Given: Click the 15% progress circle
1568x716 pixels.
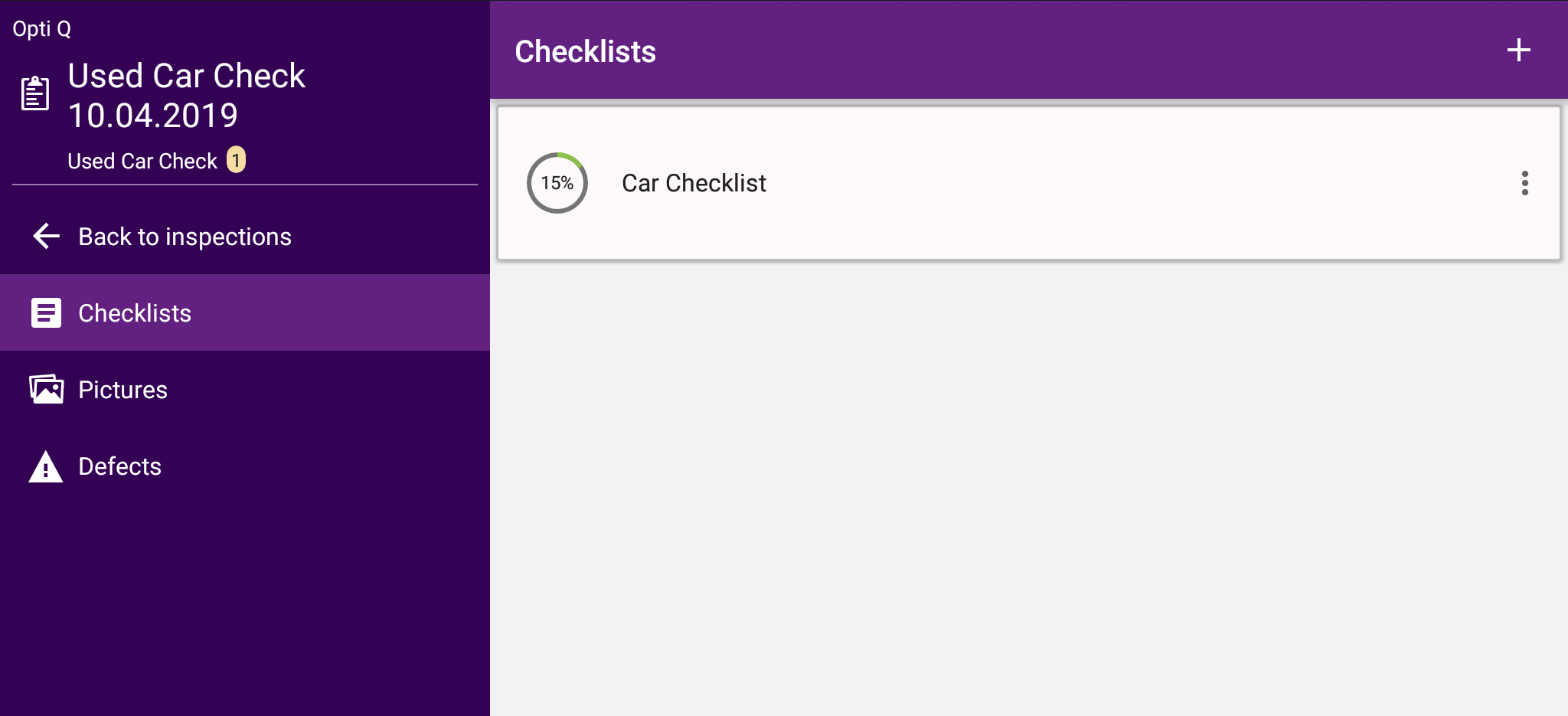Looking at the screenshot, I should (x=557, y=184).
